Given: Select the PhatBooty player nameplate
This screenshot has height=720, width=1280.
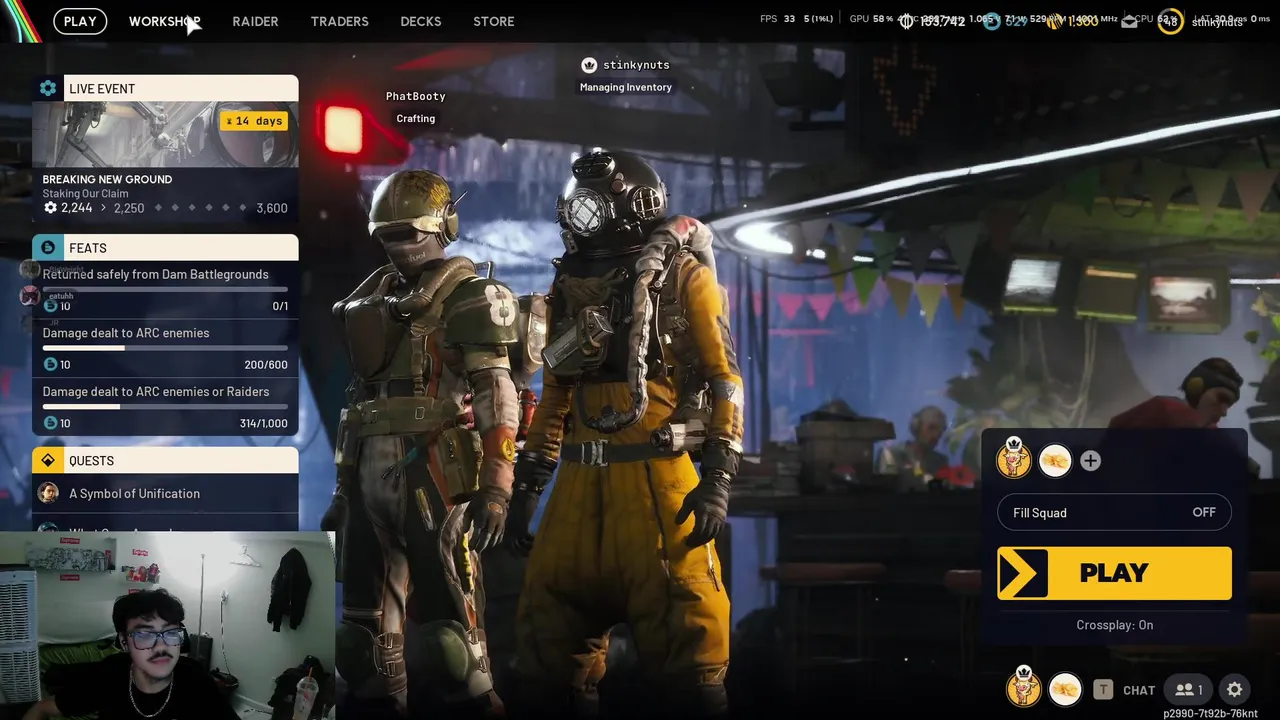Looking at the screenshot, I should [x=416, y=96].
